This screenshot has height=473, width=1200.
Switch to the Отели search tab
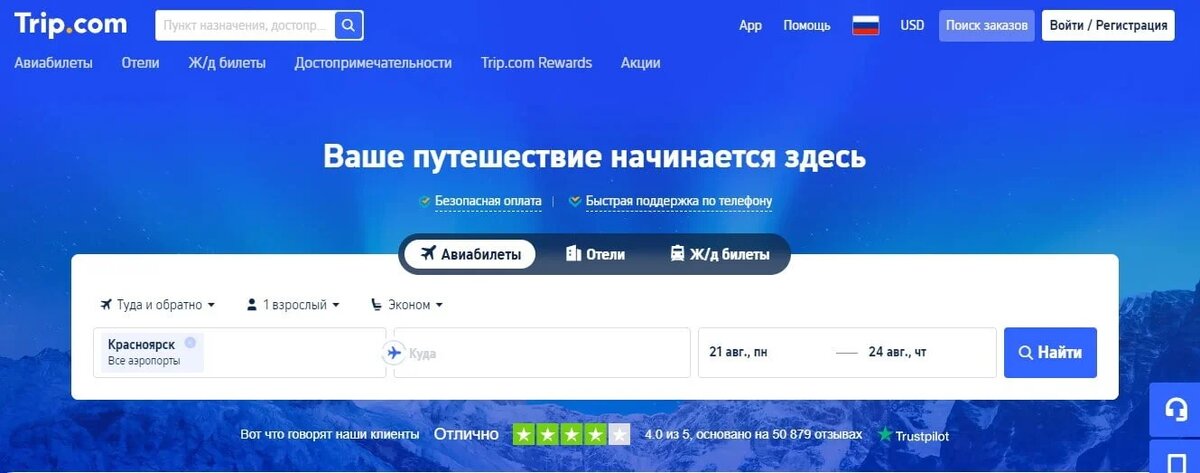coord(595,254)
